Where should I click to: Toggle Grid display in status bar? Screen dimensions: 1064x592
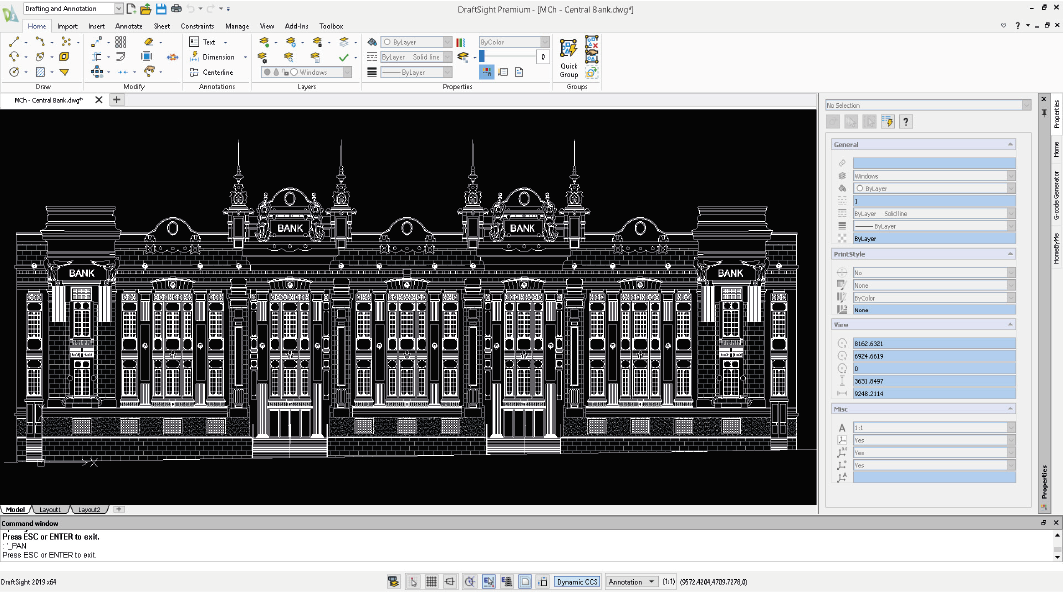pos(431,582)
